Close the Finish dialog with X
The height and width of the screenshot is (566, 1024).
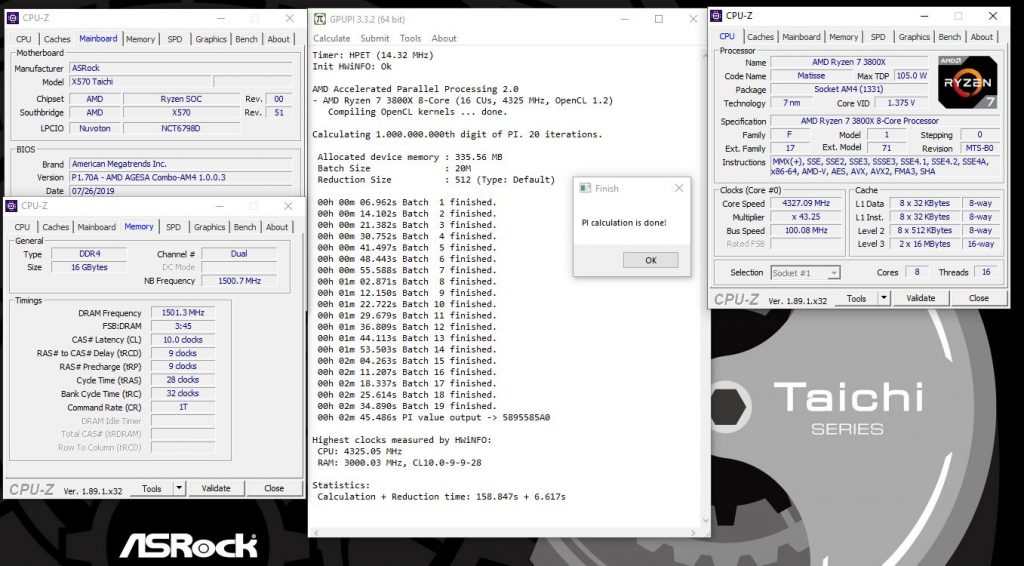pyautogui.click(x=679, y=188)
